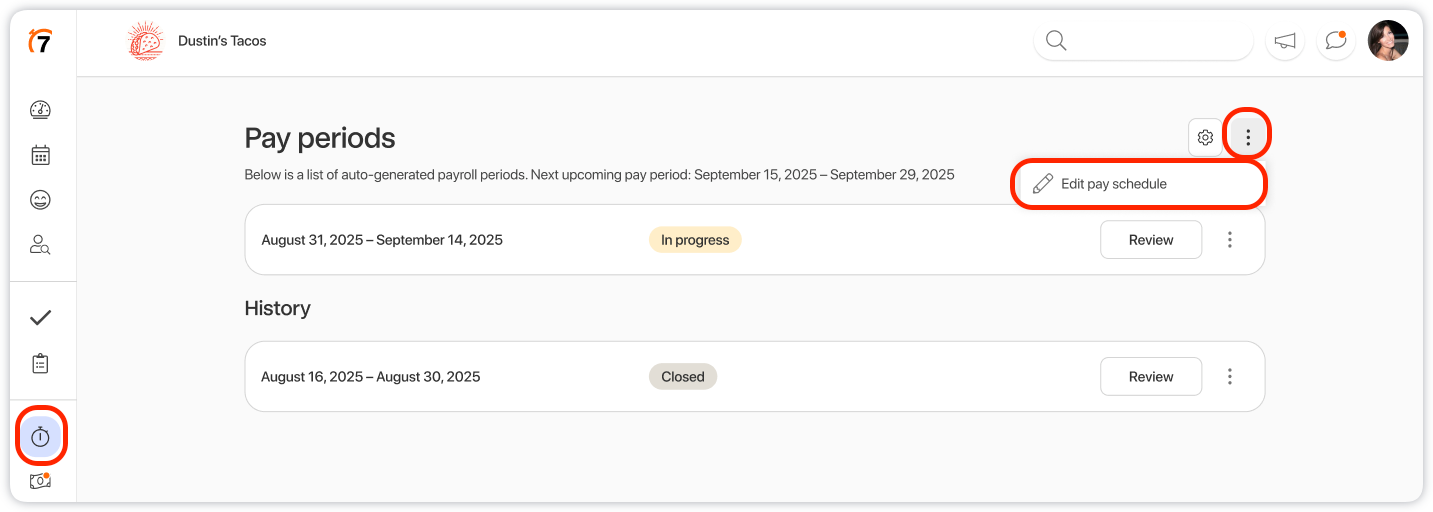Review the August 16 – August 30 period

1150,377
